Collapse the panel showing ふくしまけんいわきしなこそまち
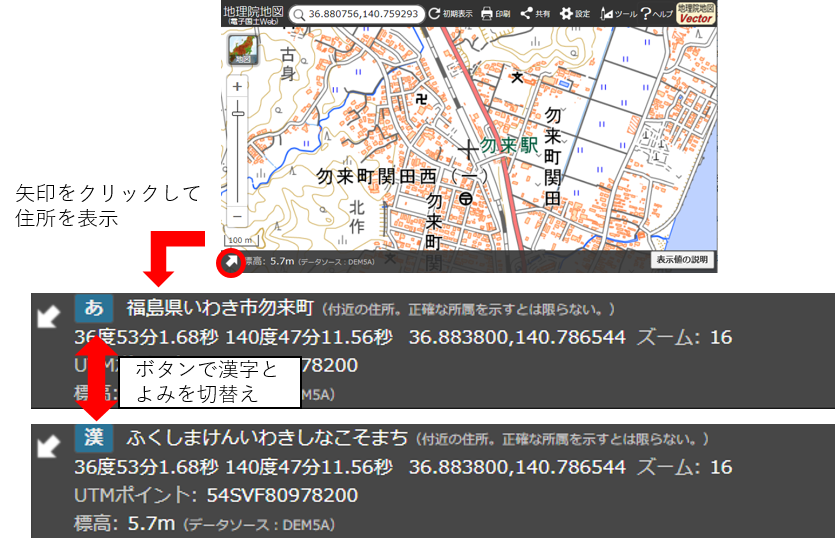The height and width of the screenshot is (538, 835). tap(48, 446)
